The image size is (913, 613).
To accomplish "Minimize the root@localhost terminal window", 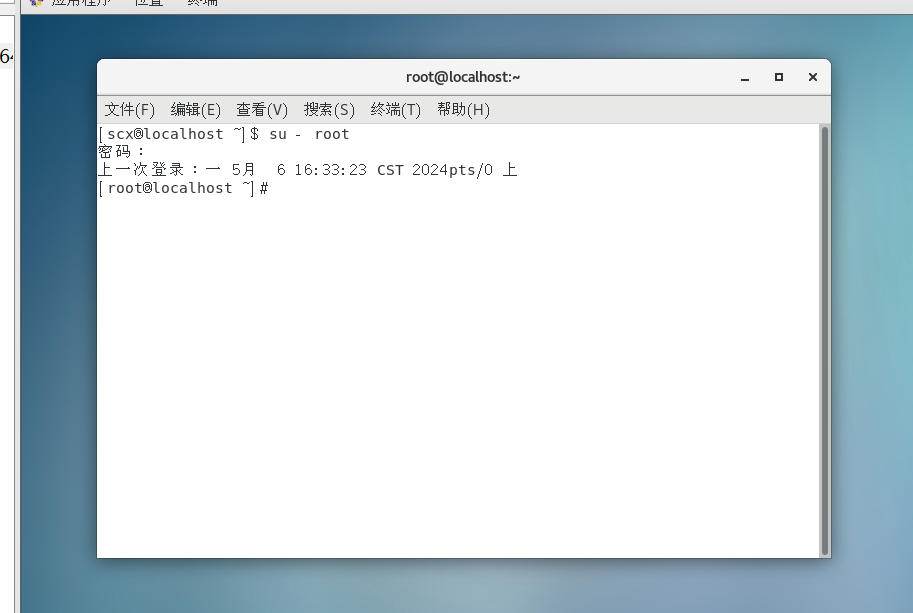I will pyautogui.click(x=744, y=77).
